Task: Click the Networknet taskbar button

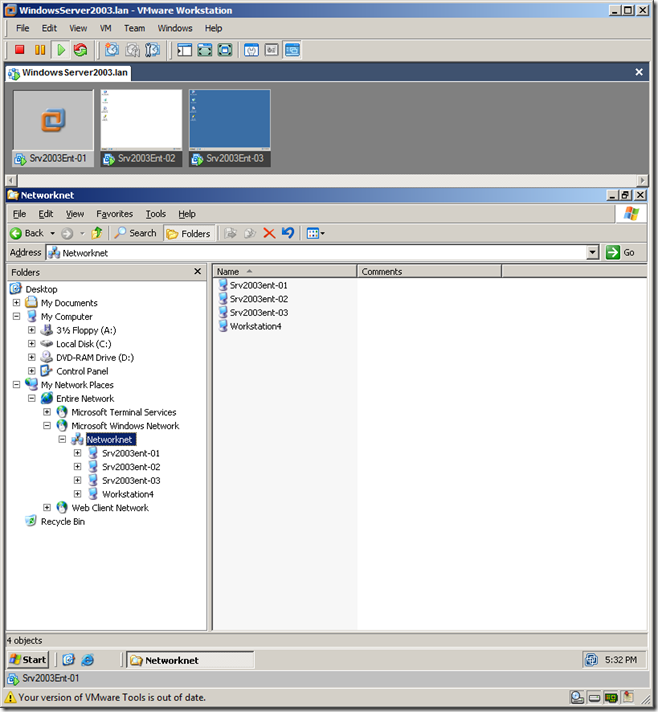Action: tap(190, 660)
